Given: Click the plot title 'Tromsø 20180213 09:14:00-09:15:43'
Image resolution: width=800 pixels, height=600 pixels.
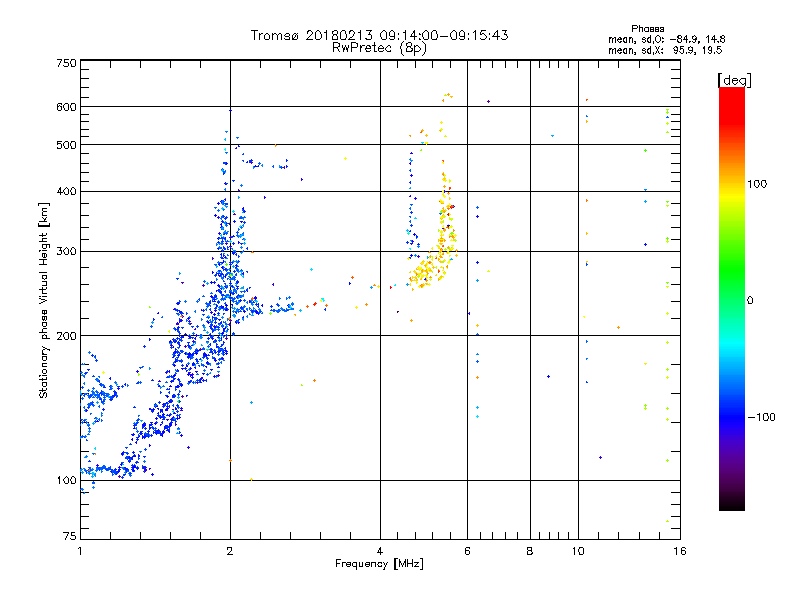Looking at the screenshot, I should coord(379,35).
